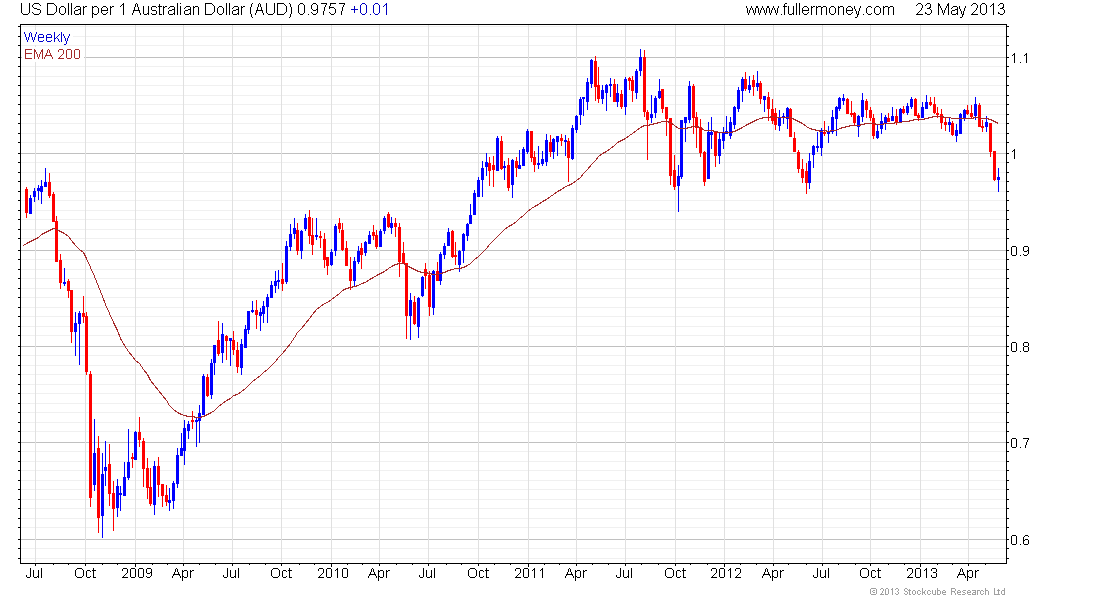
Task: Click the 1 label on the price axis
Action: 1014,154
